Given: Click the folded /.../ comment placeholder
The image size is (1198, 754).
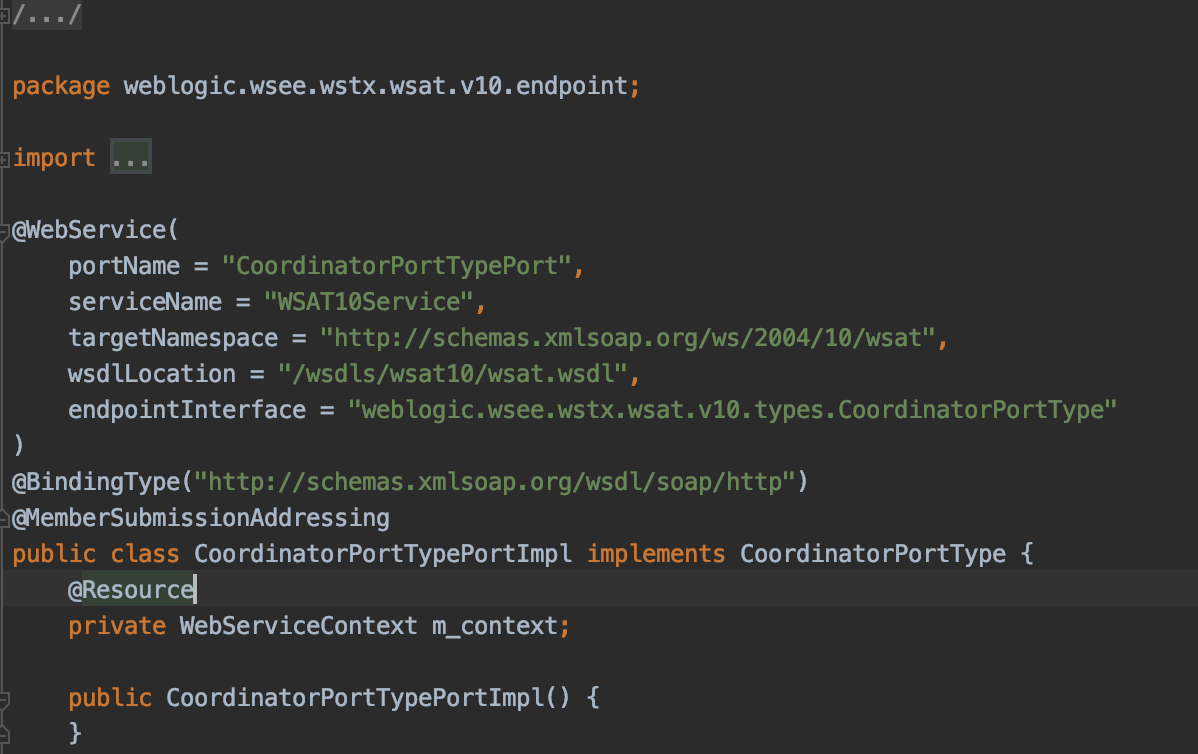Looking at the screenshot, I should 45,15.
